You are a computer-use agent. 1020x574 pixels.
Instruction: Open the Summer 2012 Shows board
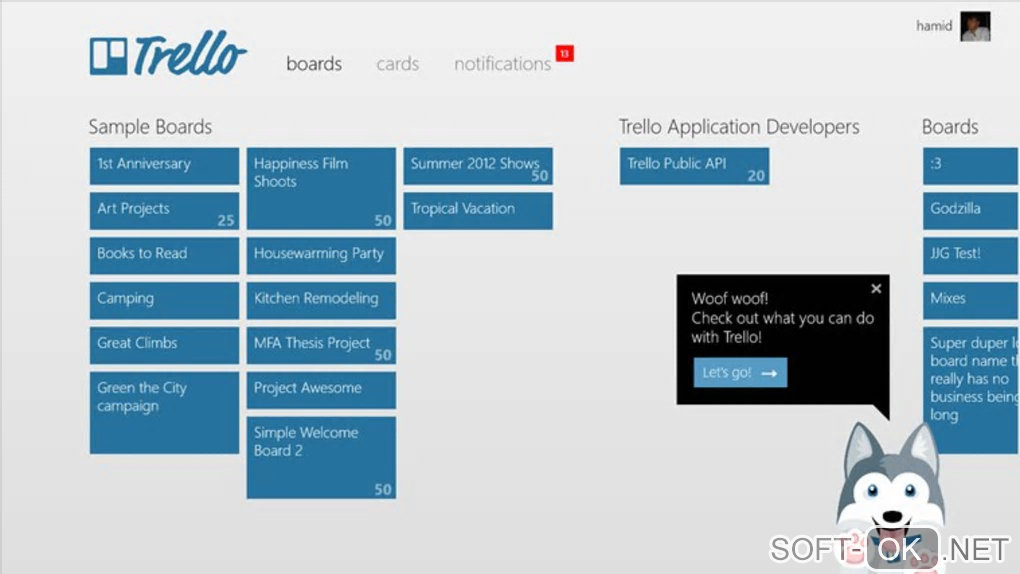pyautogui.click(x=477, y=166)
